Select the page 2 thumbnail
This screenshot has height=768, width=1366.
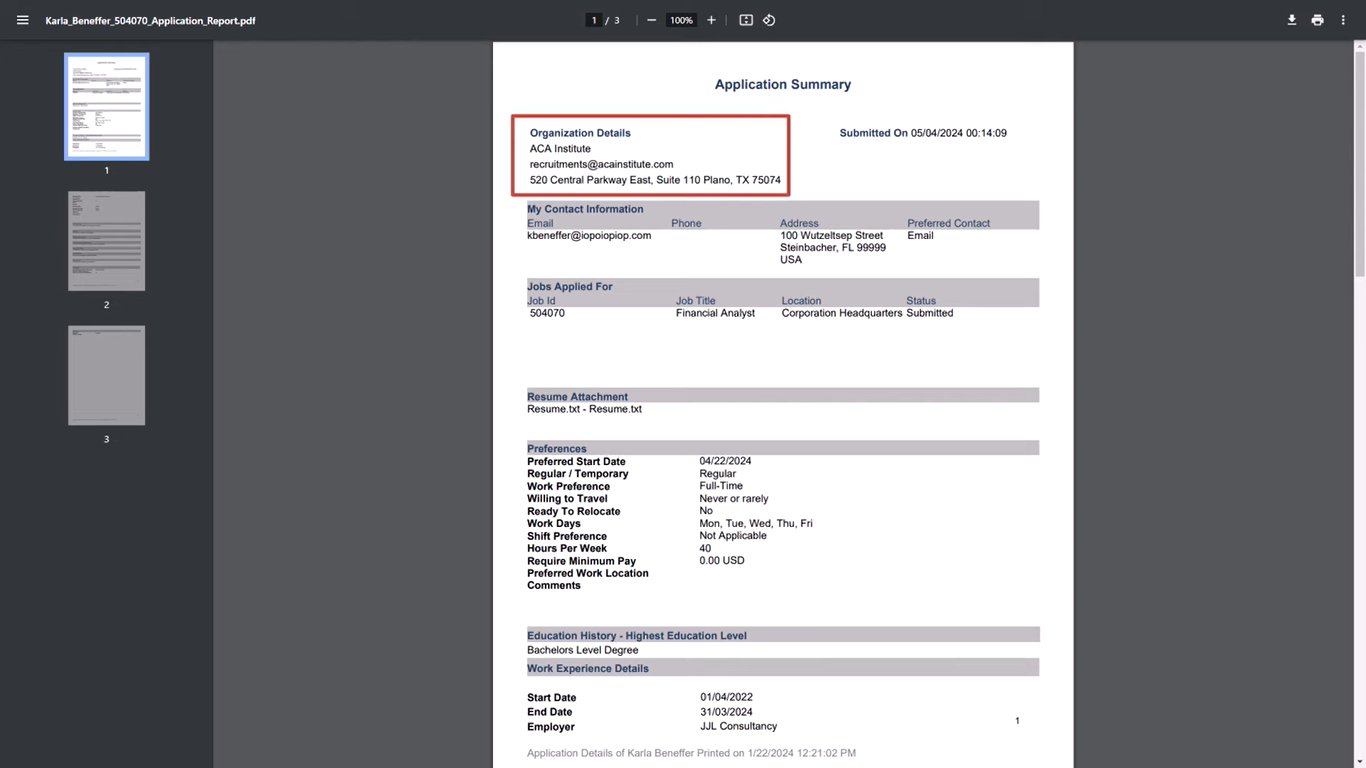click(x=106, y=240)
